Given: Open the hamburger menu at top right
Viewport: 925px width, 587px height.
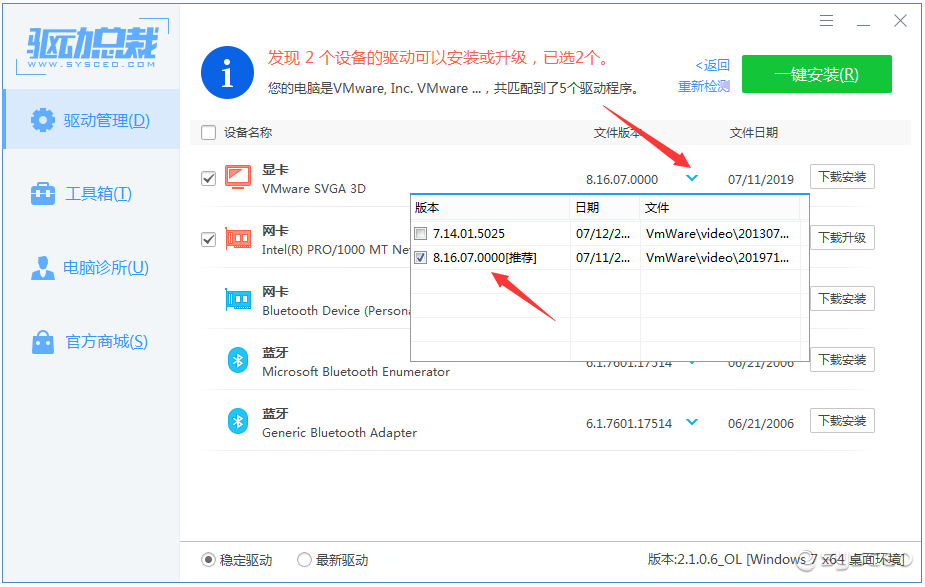Looking at the screenshot, I should click(x=826, y=20).
